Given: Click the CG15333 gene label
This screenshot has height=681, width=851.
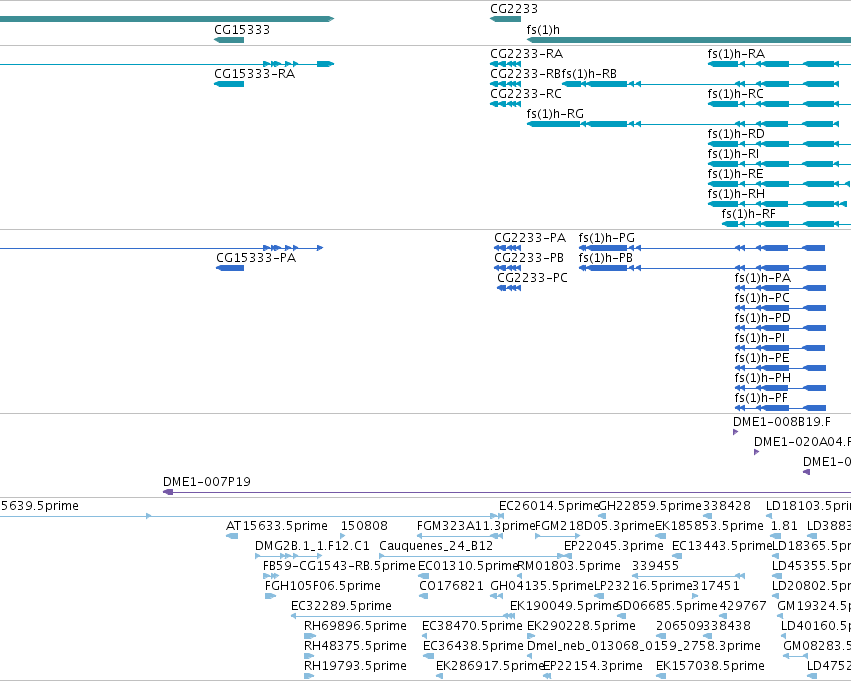Looking at the screenshot, I should pyautogui.click(x=242, y=30).
